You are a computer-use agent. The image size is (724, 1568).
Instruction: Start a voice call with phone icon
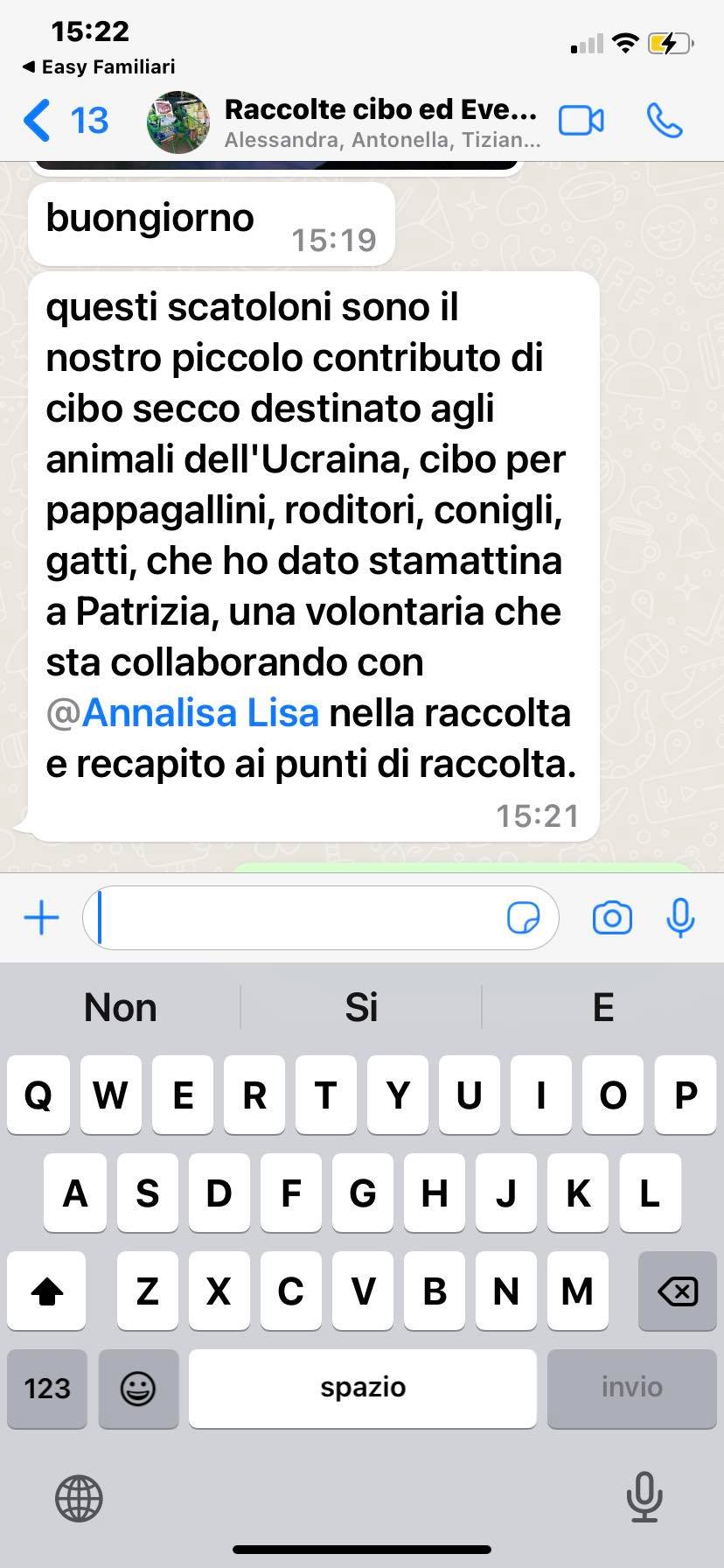tap(665, 121)
